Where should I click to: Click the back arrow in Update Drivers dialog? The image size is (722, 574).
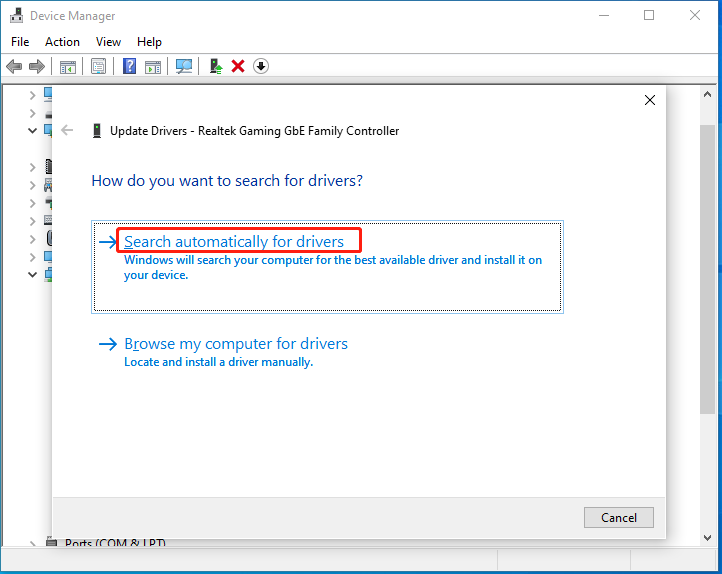pos(67,130)
